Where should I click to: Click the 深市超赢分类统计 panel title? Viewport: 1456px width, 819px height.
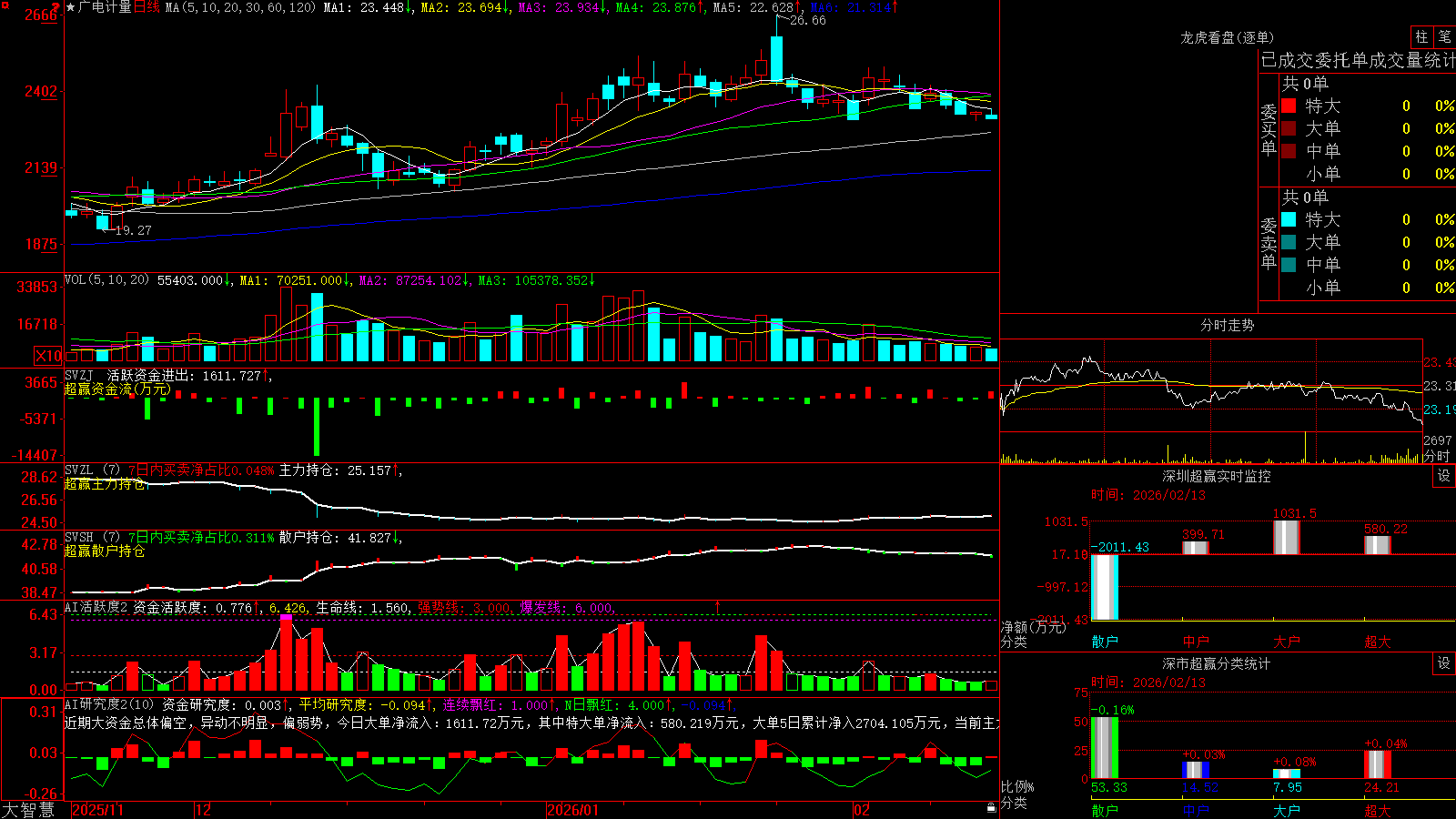point(1217,663)
